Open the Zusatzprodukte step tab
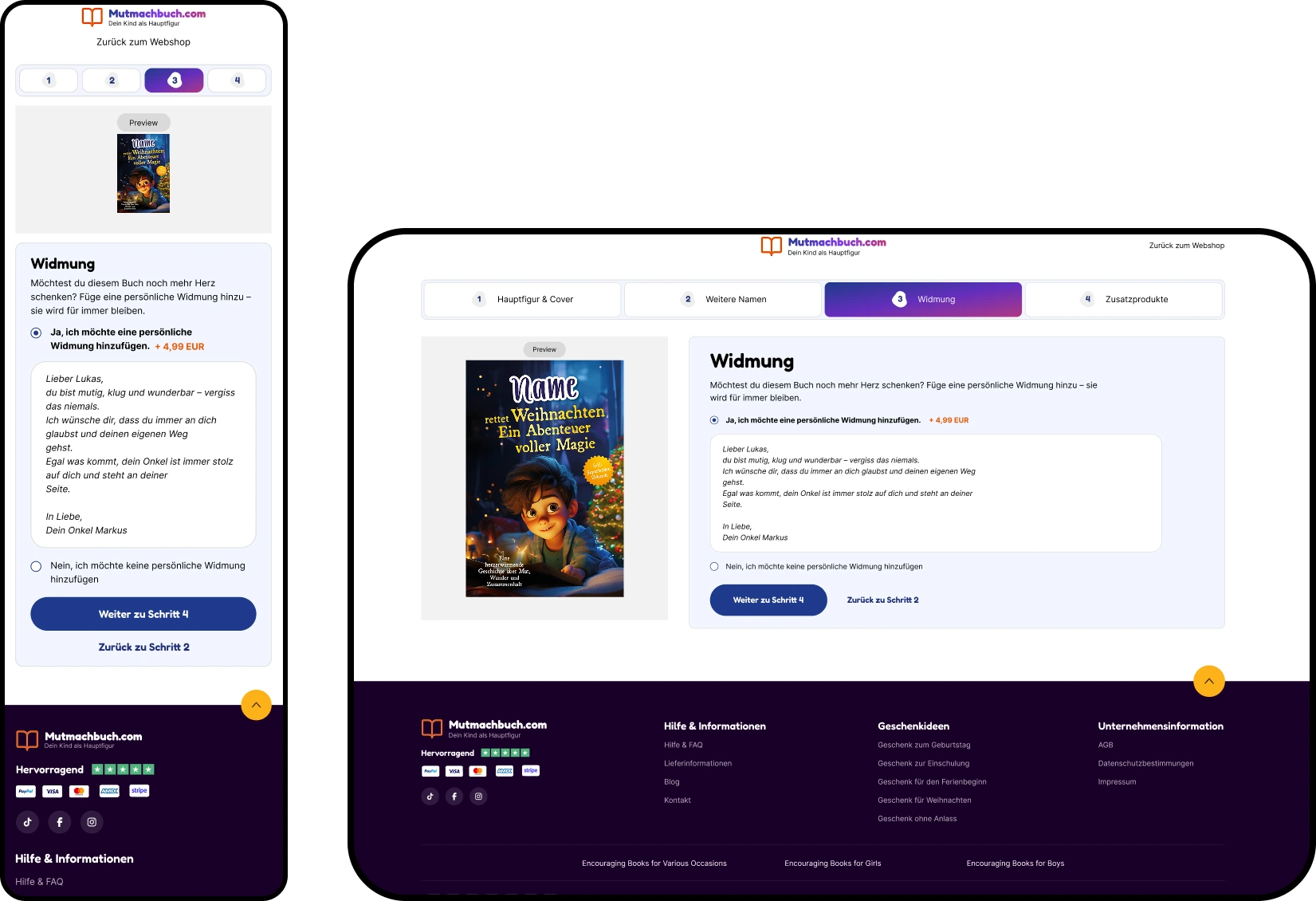1316x901 pixels. [1124, 300]
